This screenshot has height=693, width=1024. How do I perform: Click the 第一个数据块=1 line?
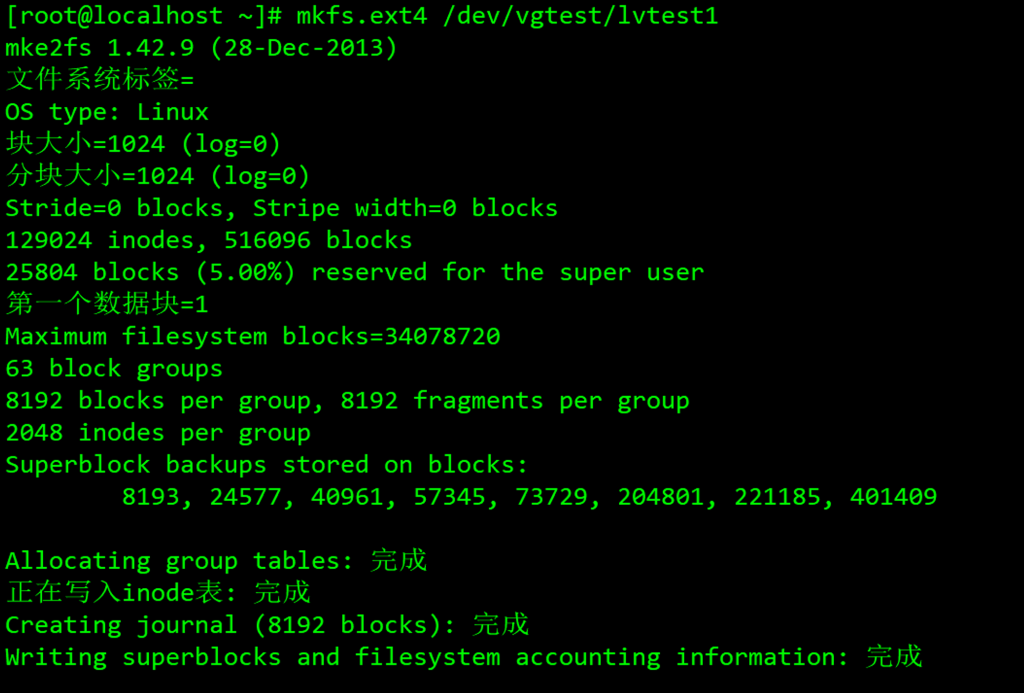point(107,304)
